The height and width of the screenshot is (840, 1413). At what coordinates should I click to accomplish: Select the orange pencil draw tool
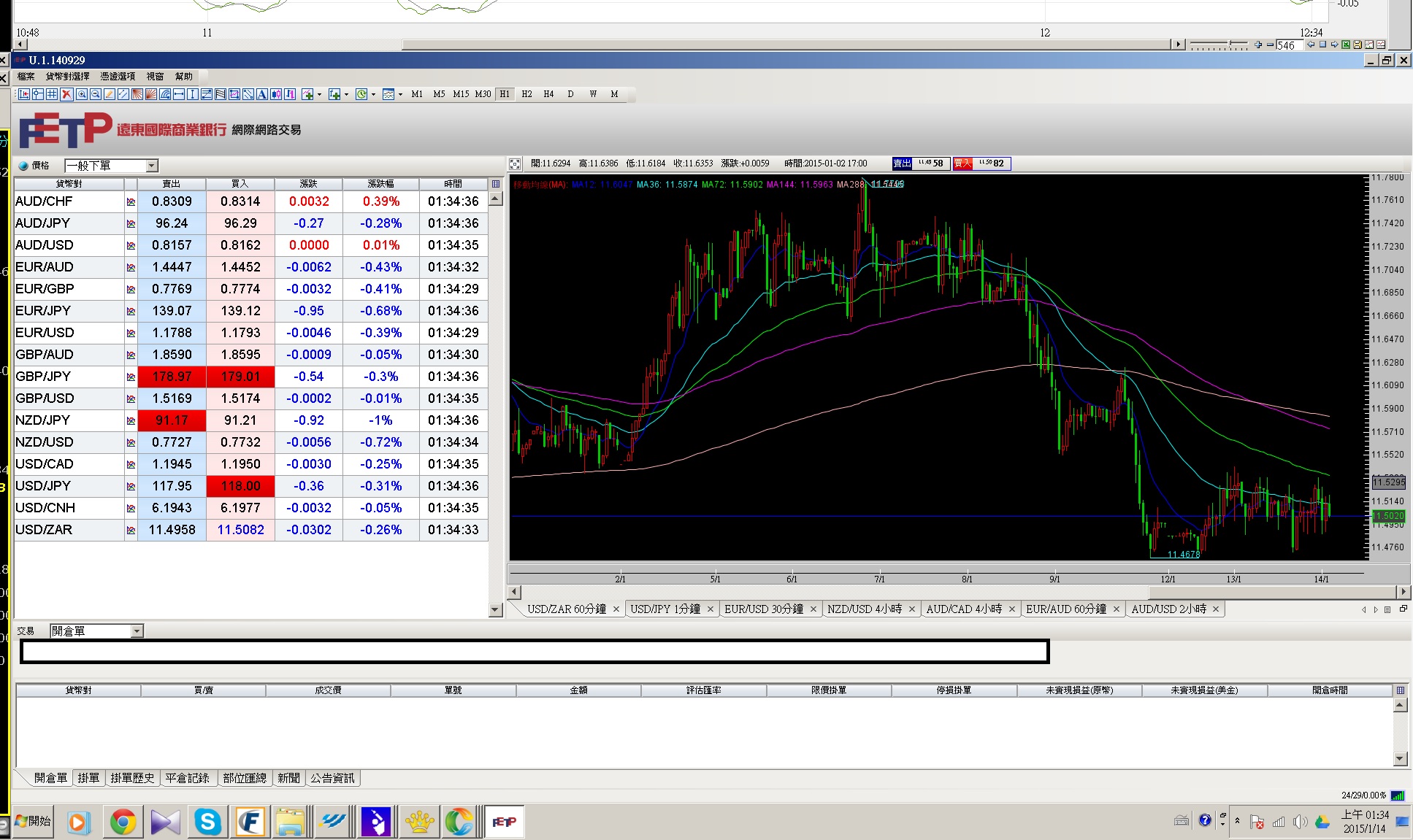click(109, 94)
